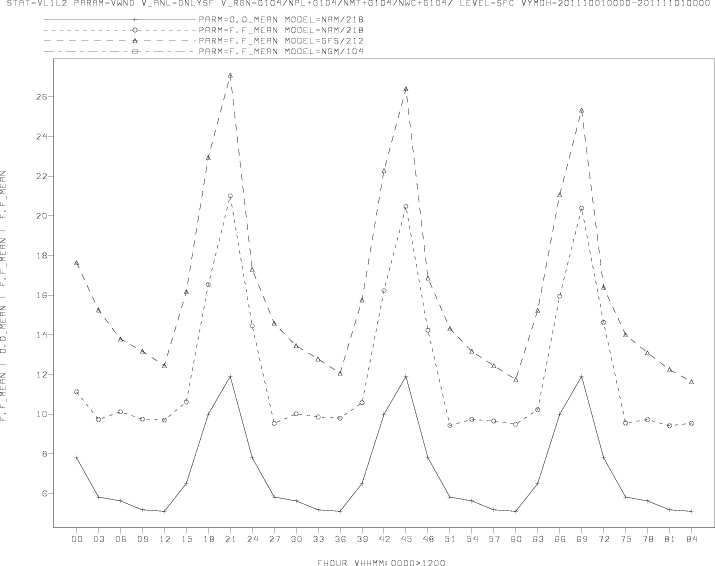This screenshot has height=566, width=715.
Task: Click the triangle marker in the GFS/212 legend line
Action: click(134, 41)
